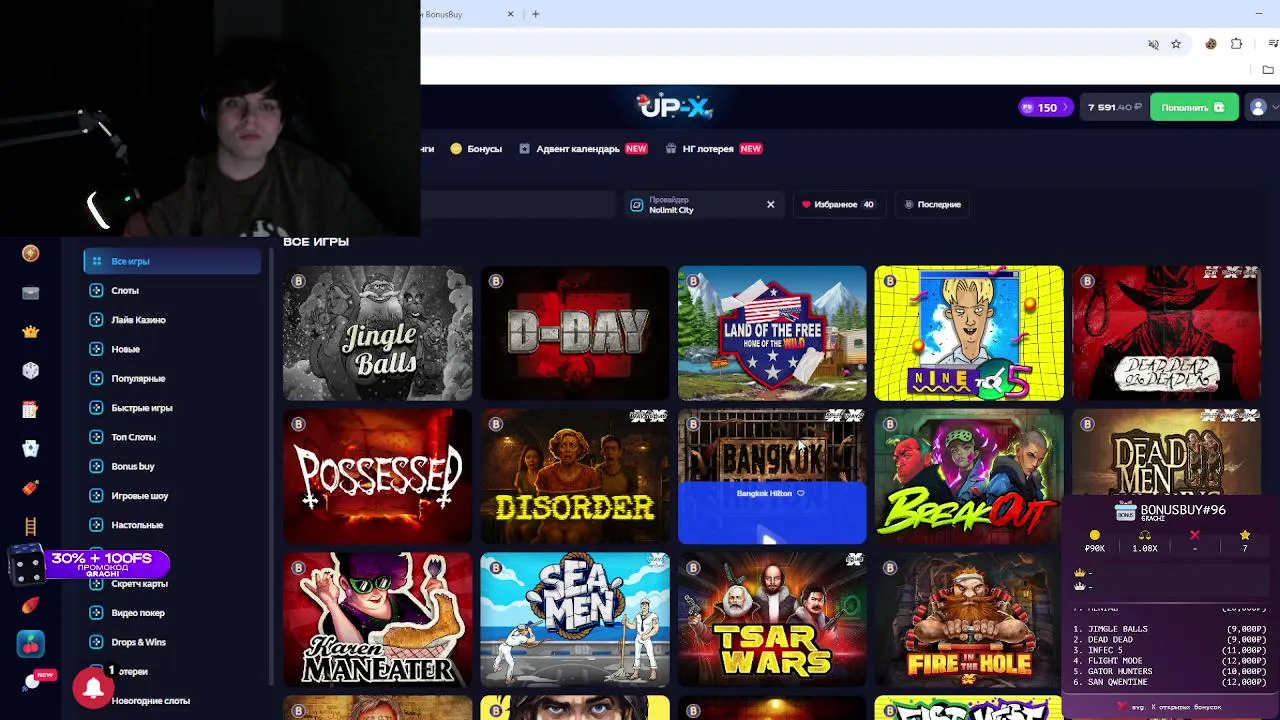Click the red cherry icon in left rail

(x=30, y=645)
